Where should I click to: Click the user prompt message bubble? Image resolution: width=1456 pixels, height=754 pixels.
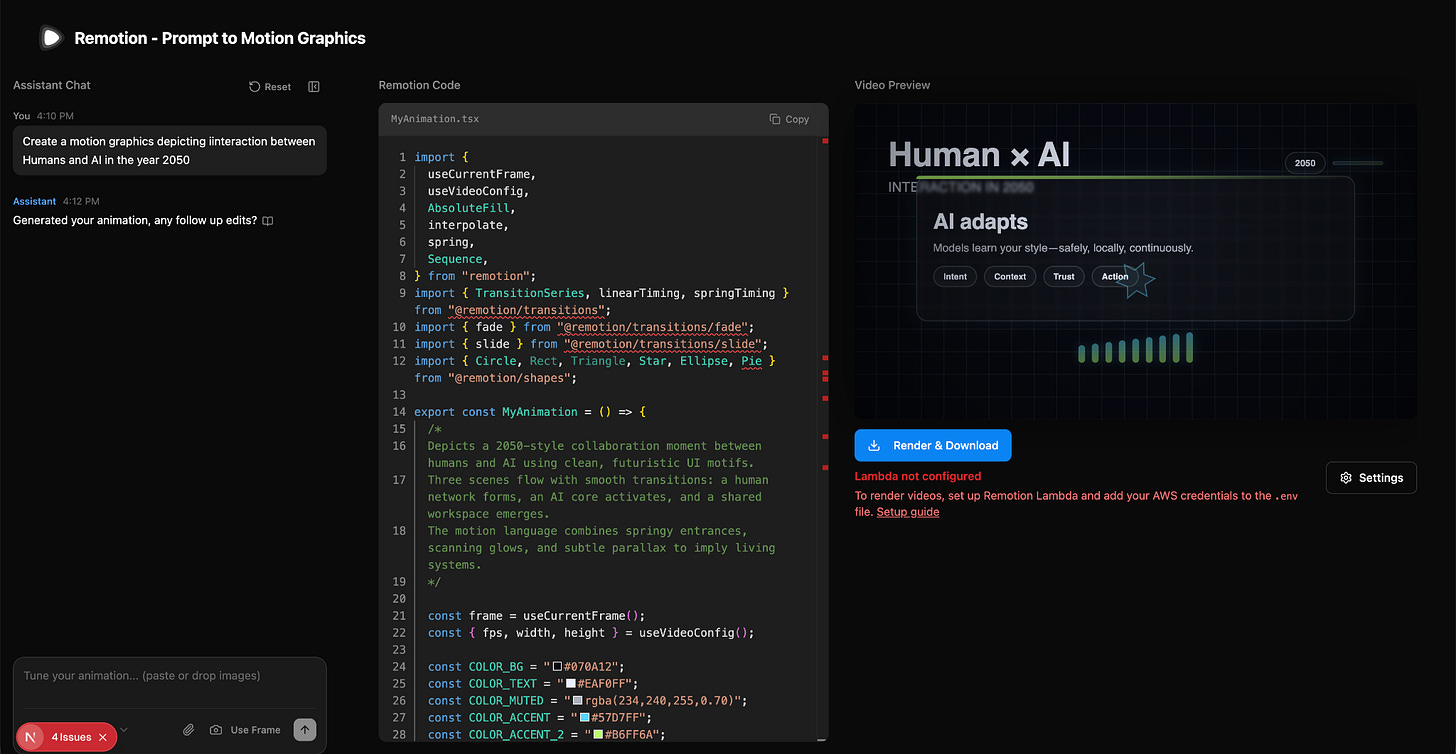coord(170,150)
